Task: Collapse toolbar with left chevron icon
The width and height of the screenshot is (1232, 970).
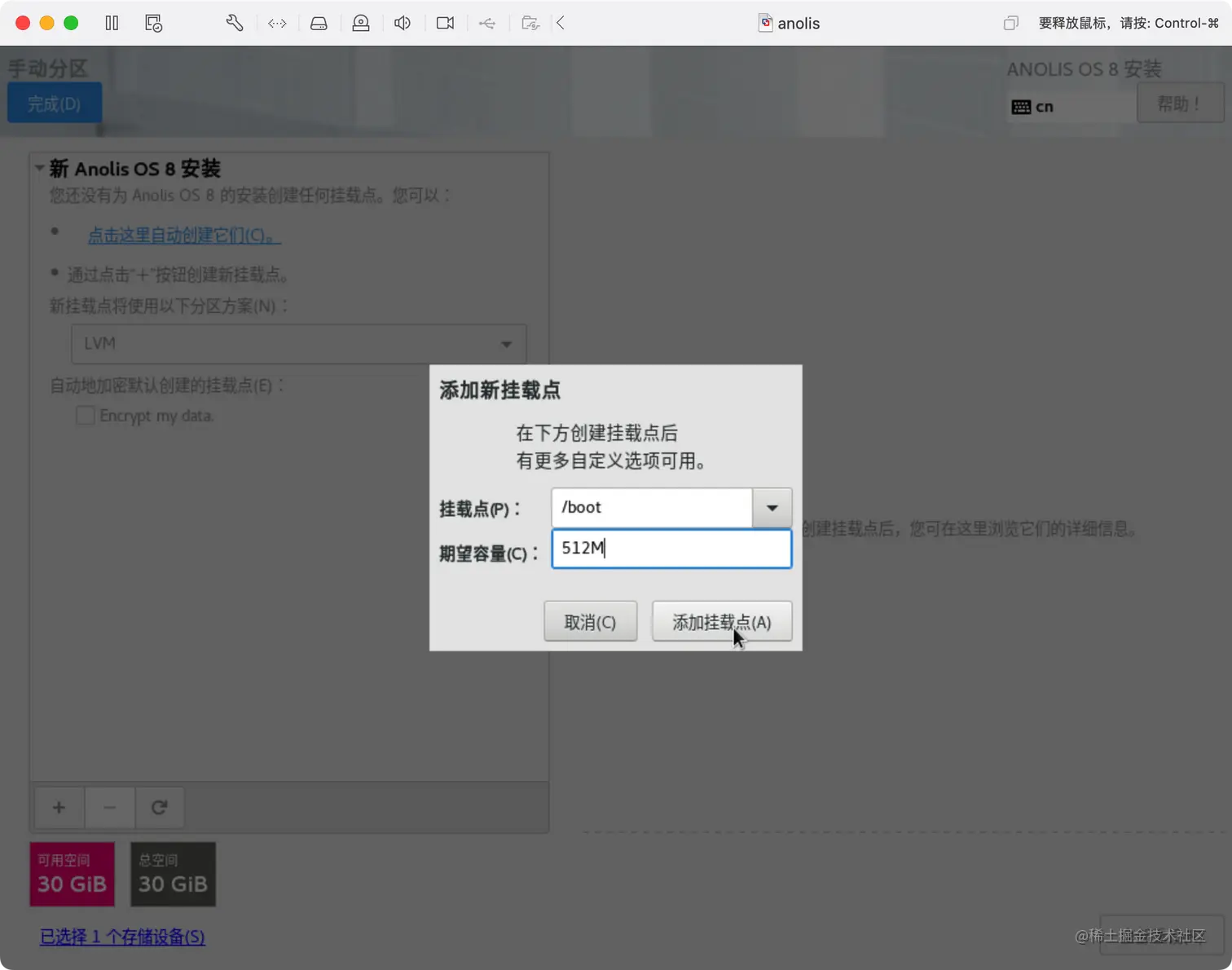Action: coord(561,23)
